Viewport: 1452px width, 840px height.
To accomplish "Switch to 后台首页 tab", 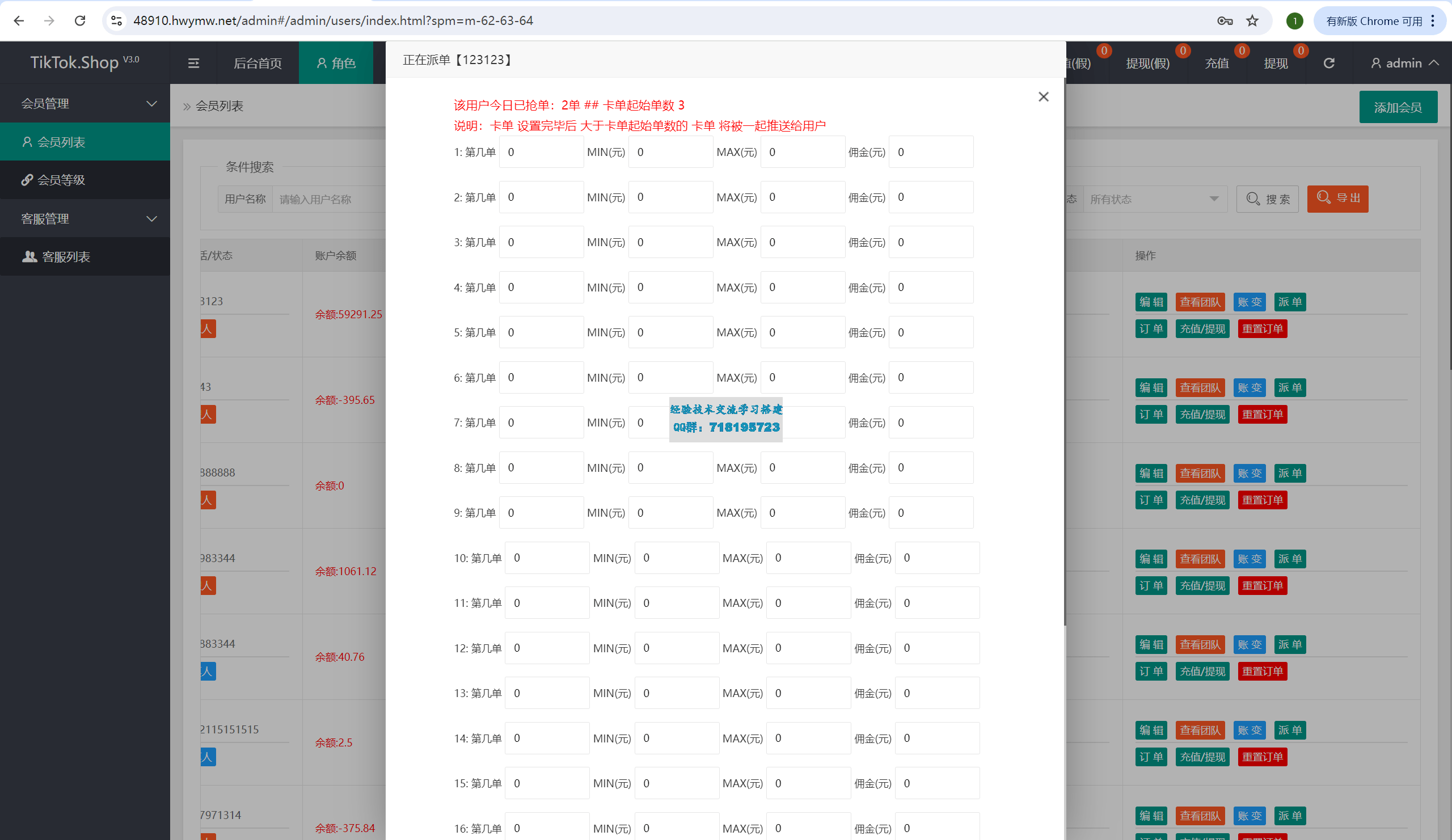I will 258,63.
